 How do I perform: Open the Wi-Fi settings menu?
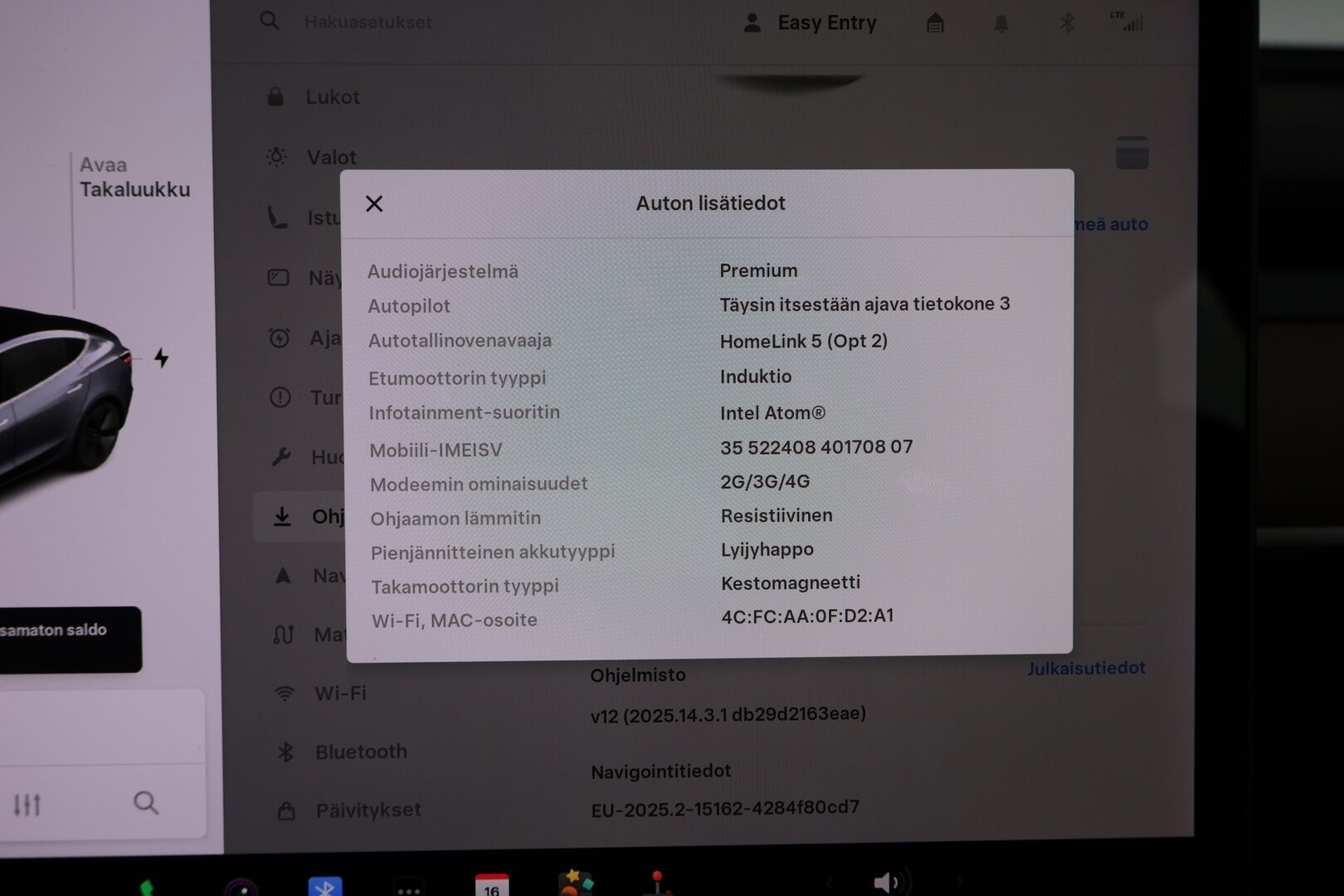322,693
